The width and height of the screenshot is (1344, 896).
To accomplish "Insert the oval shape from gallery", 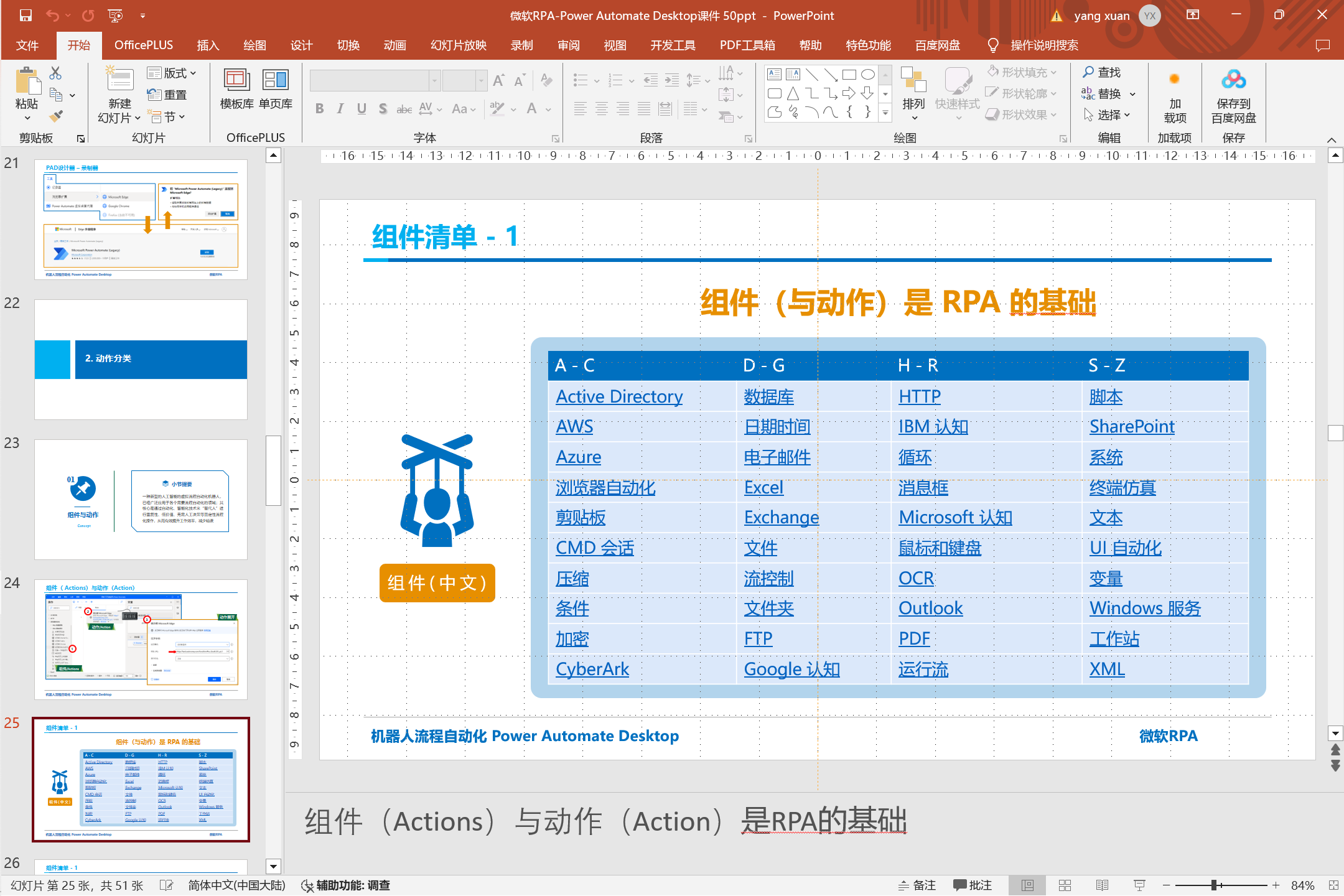I will pyautogui.click(x=867, y=75).
